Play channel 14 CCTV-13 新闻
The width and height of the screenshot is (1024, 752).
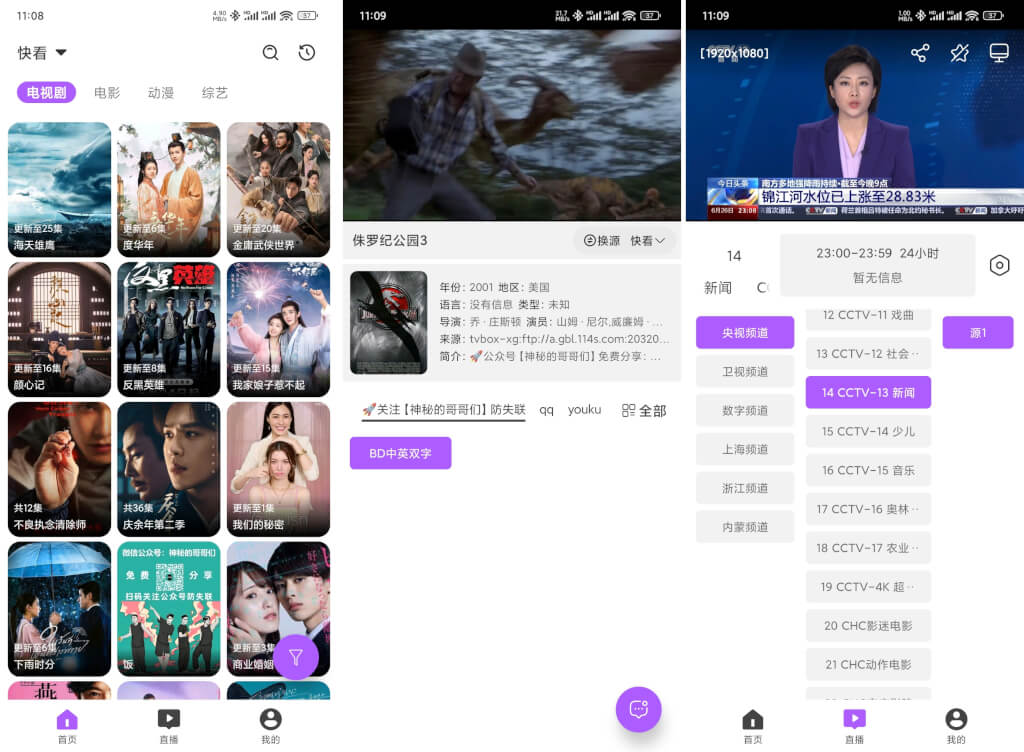(868, 392)
